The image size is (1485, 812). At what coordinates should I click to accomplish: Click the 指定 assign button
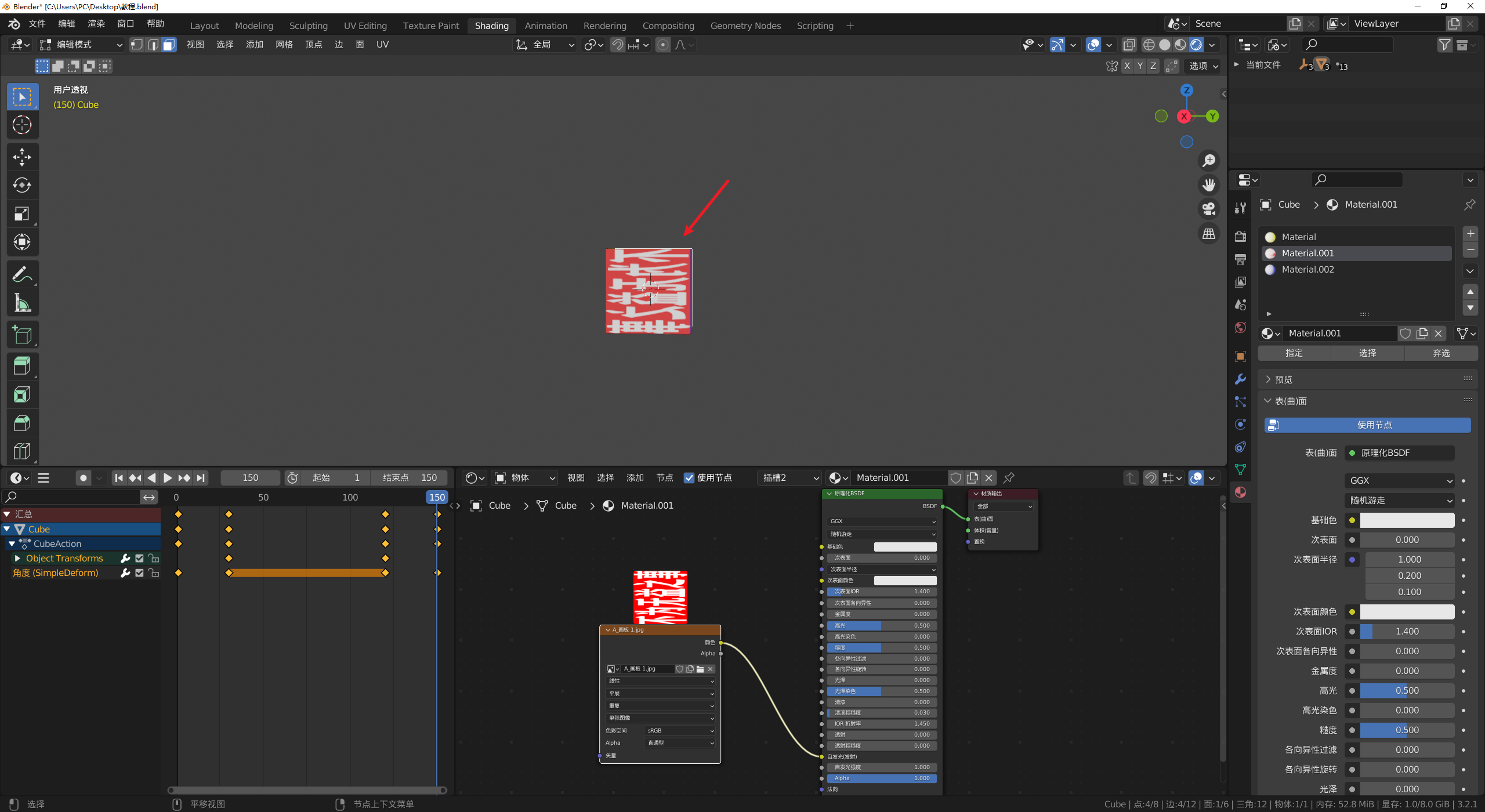pos(1294,353)
